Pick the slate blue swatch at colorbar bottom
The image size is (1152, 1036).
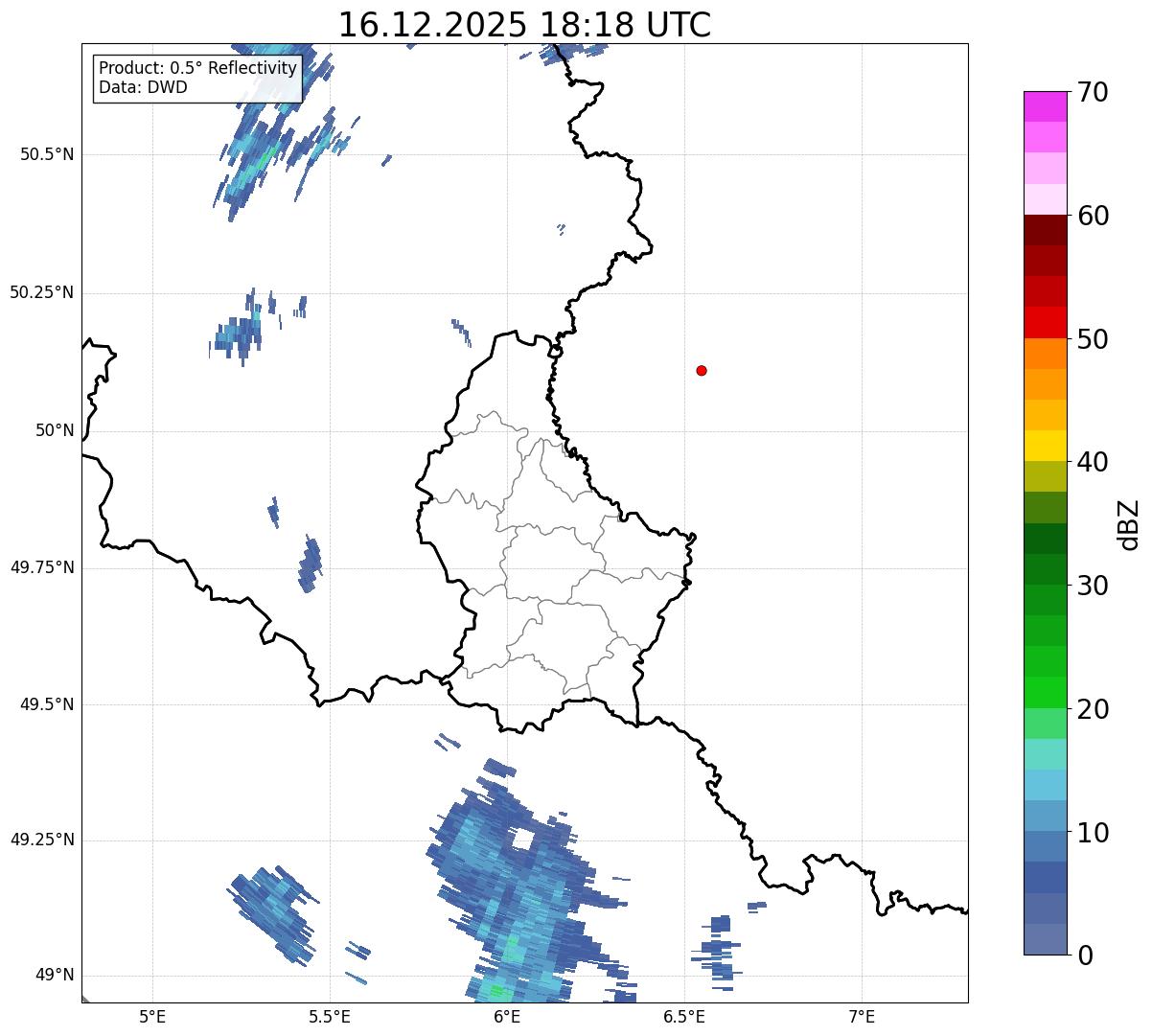[1045, 939]
